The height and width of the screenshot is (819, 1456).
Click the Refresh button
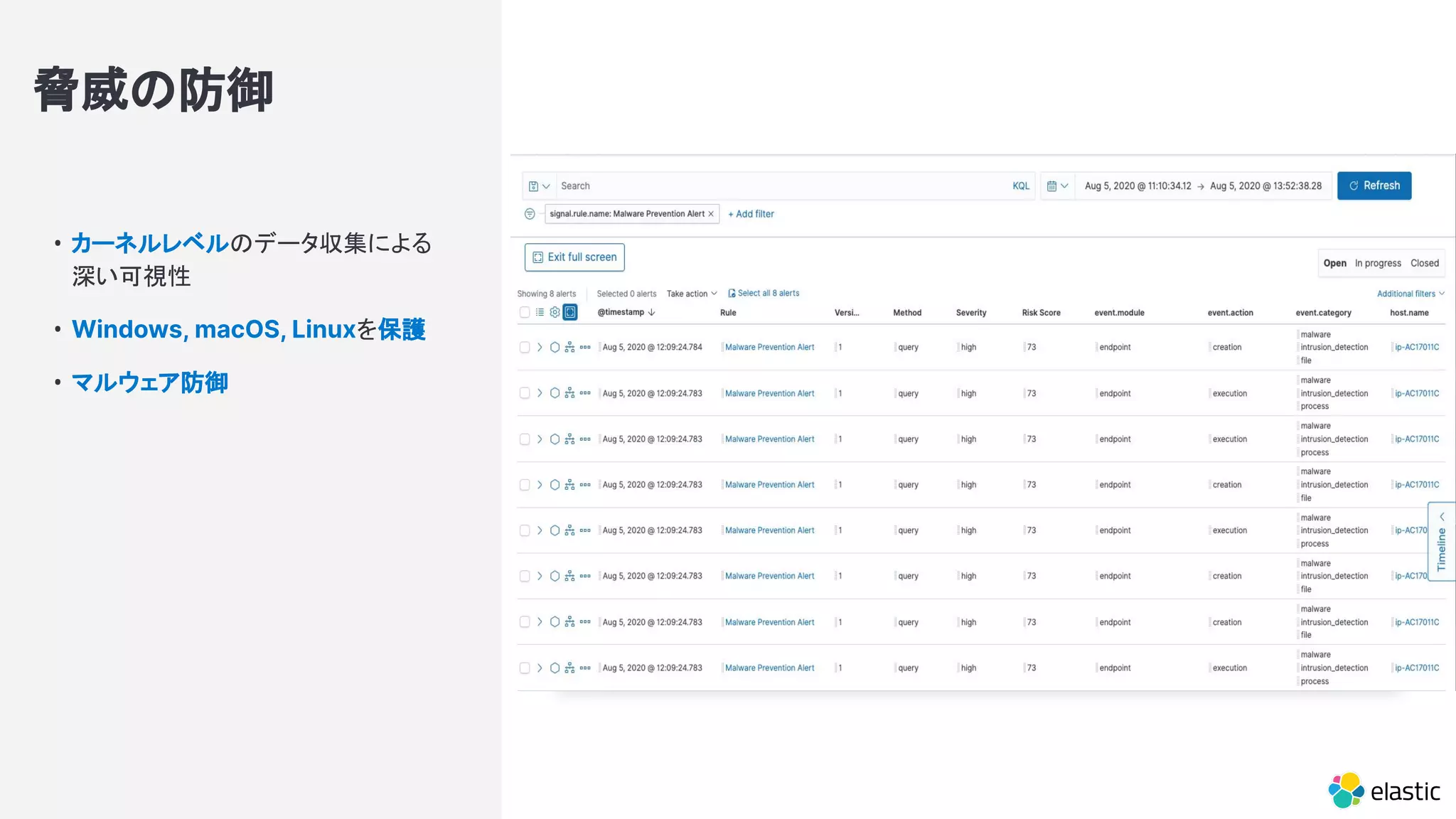pos(1374,186)
